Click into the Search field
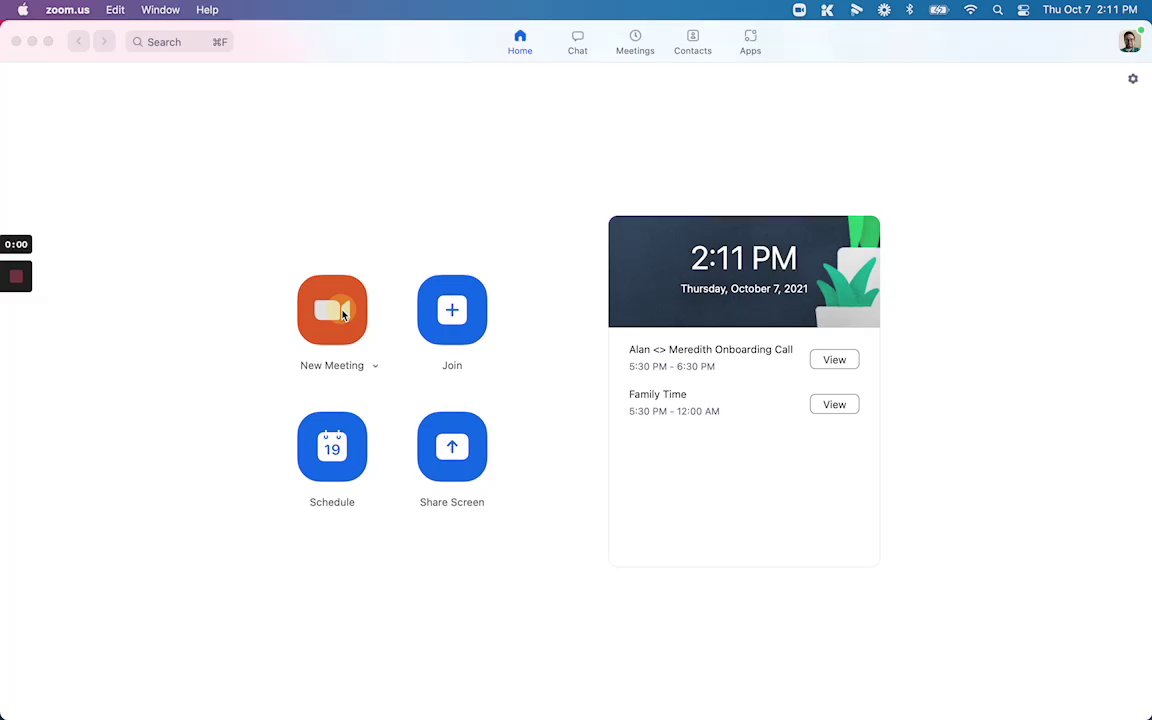 [179, 42]
